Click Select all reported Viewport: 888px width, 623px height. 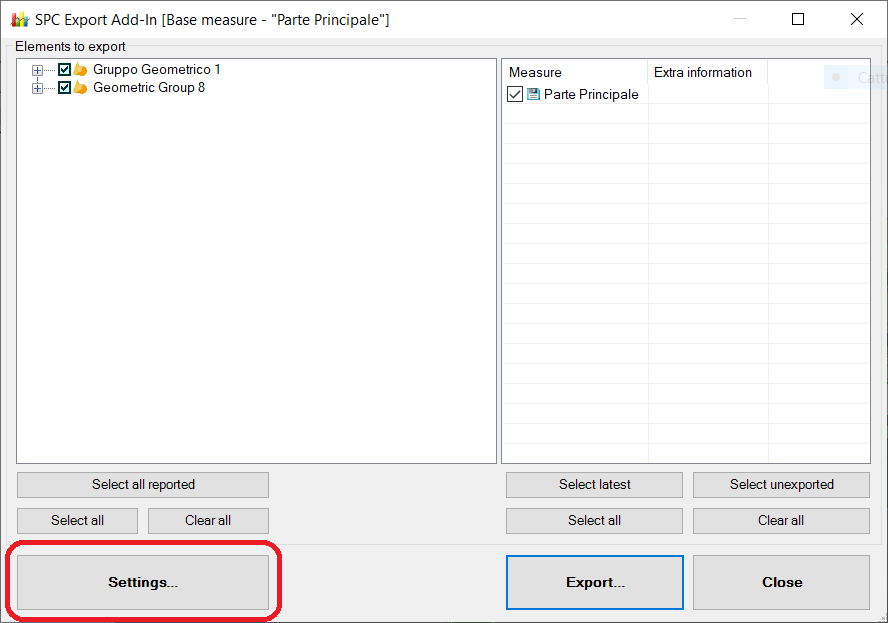point(142,484)
